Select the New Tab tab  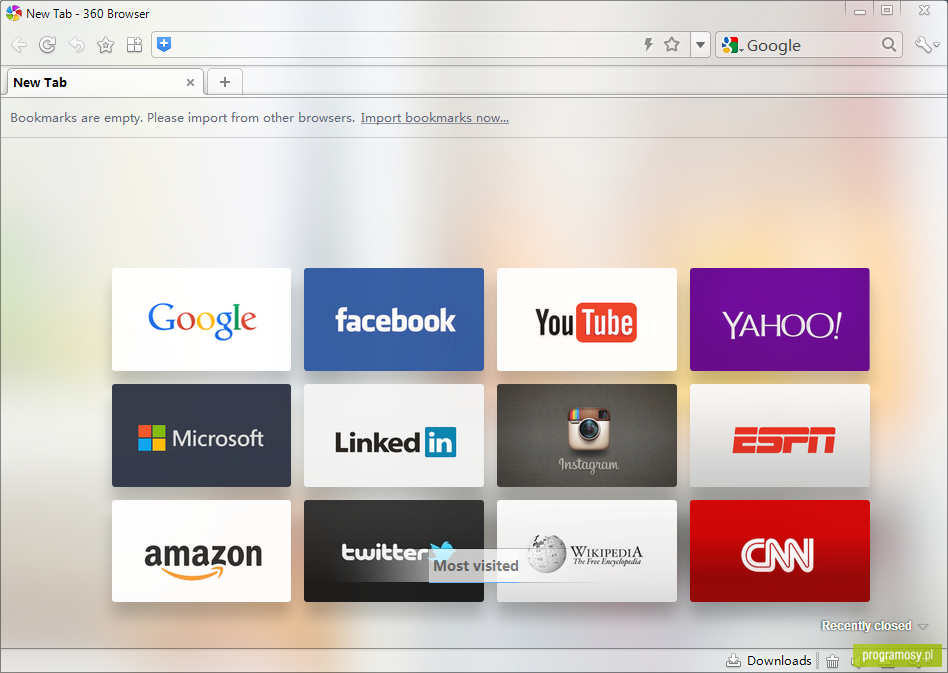(x=105, y=82)
